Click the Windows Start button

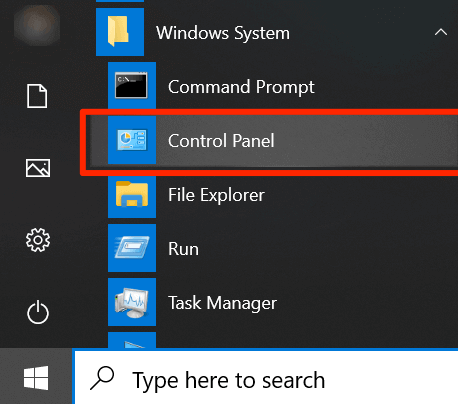36,378
